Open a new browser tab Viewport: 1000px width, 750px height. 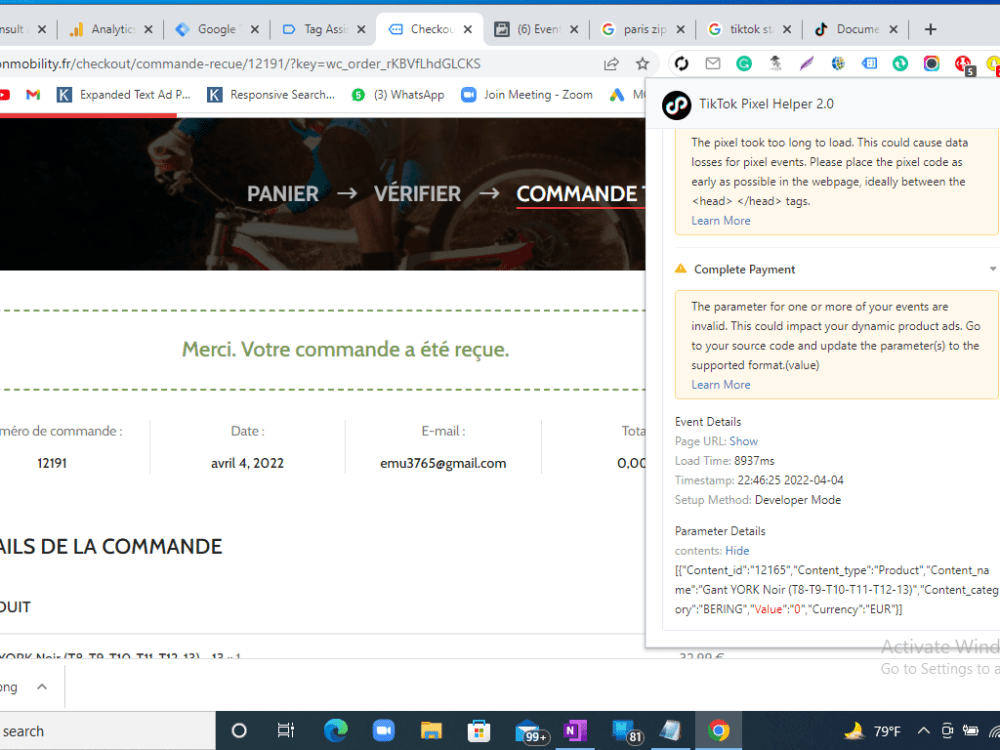[x=930, y=29]
